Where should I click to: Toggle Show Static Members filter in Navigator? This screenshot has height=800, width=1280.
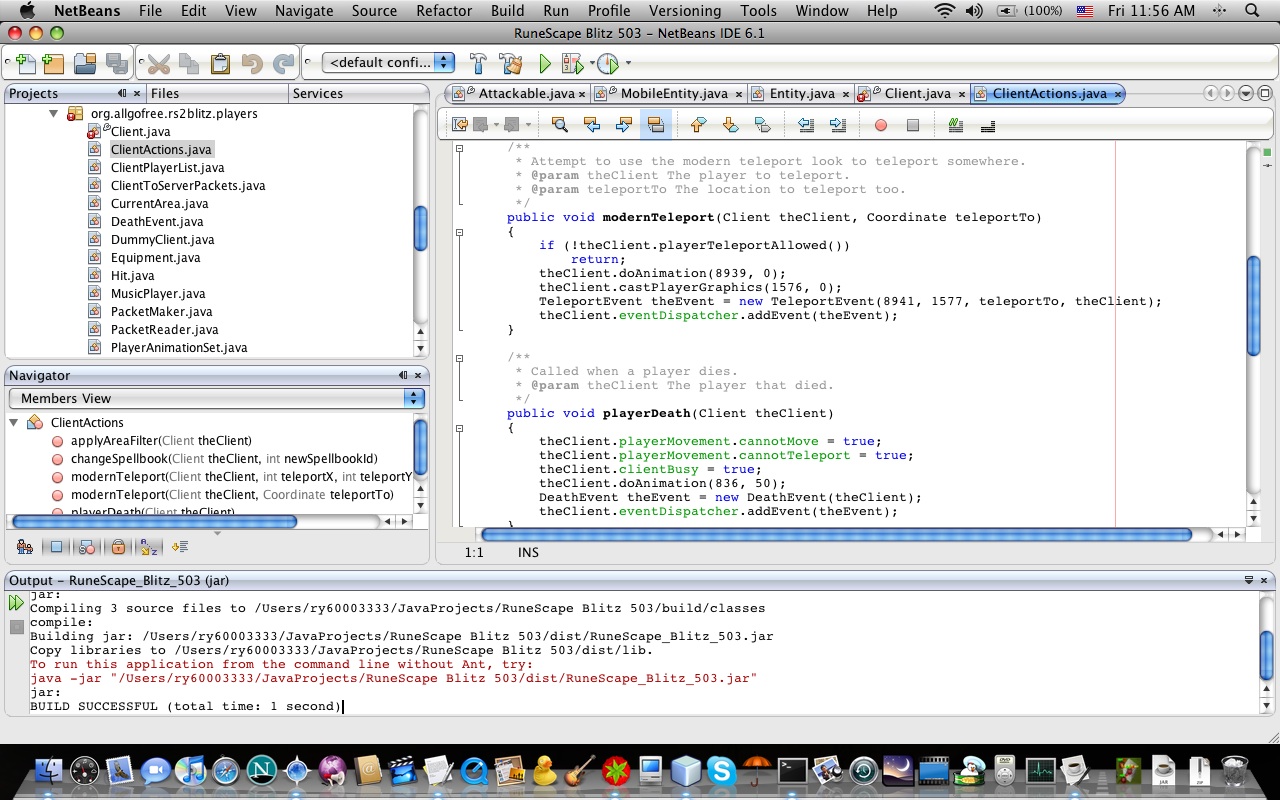87,547
